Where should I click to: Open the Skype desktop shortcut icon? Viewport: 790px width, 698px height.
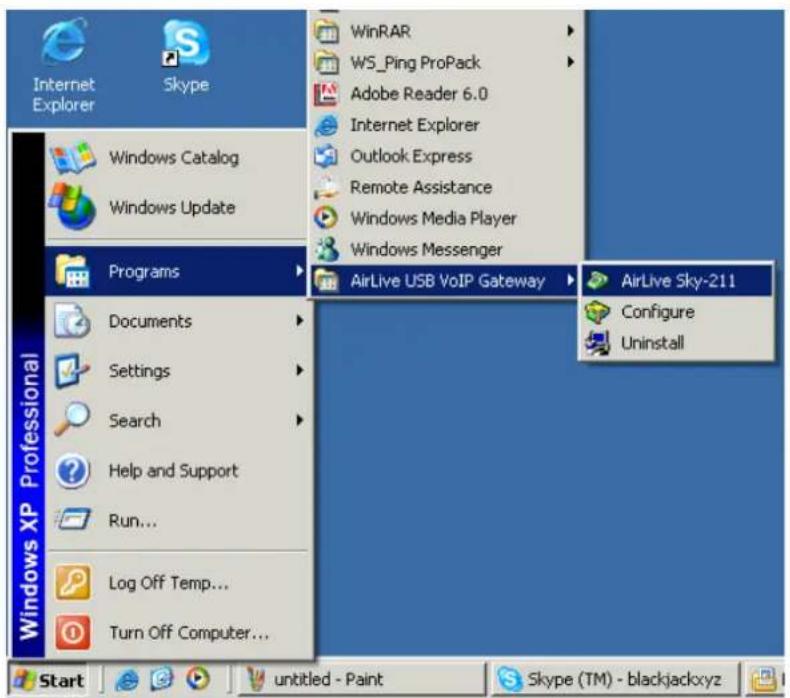pos(185,44)
